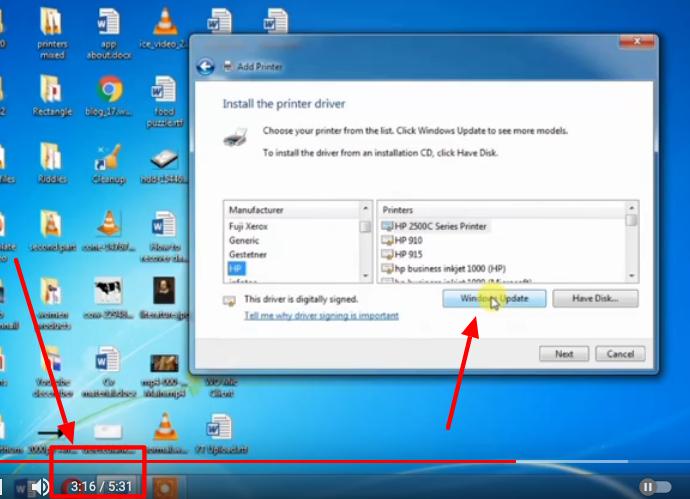This screenshot has height=499, width=690.
Task: Click the Printers list scroll down arrow
Action: tap(631, 276)
